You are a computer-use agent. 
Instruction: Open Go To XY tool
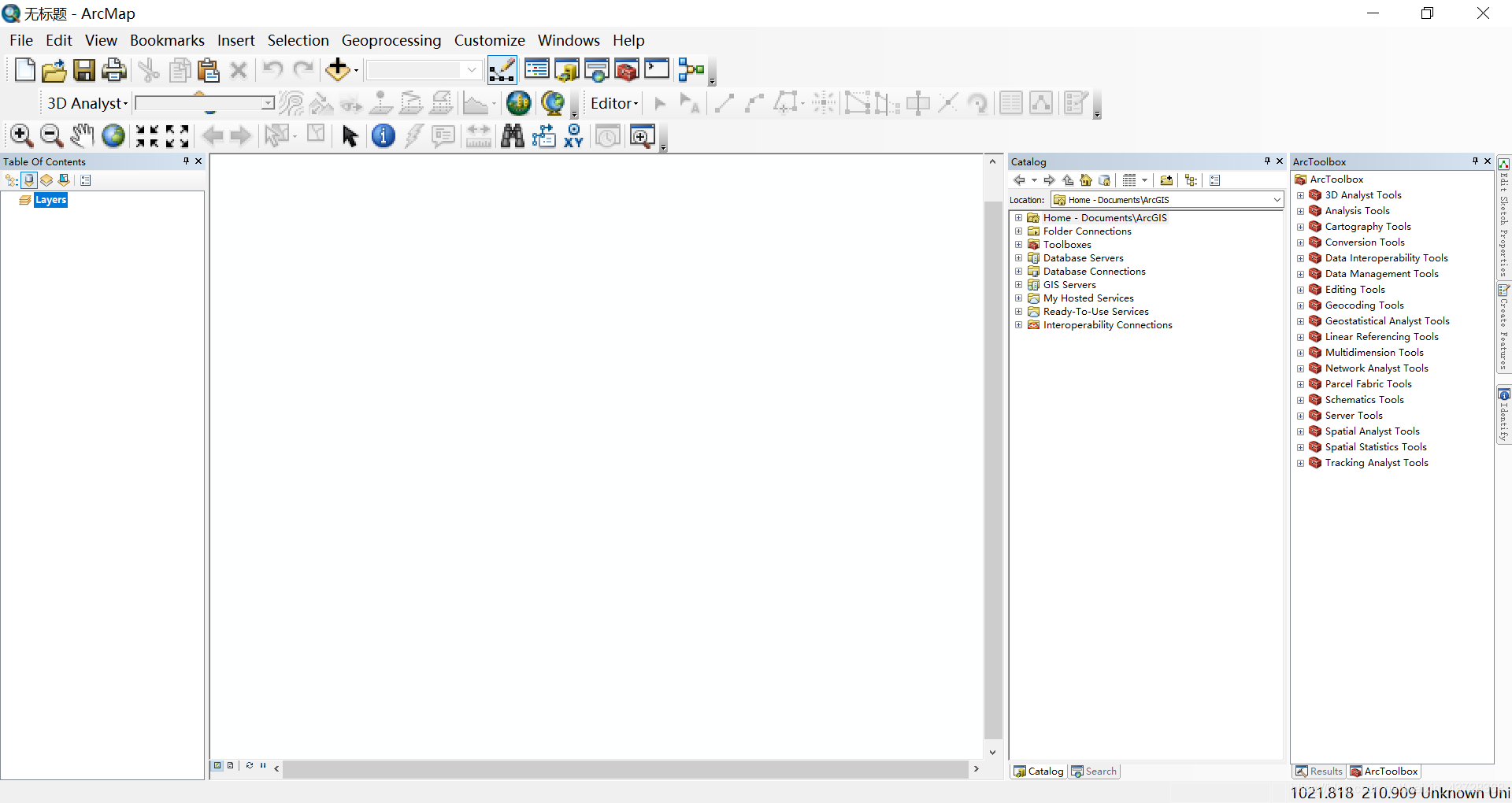(574, 135)
